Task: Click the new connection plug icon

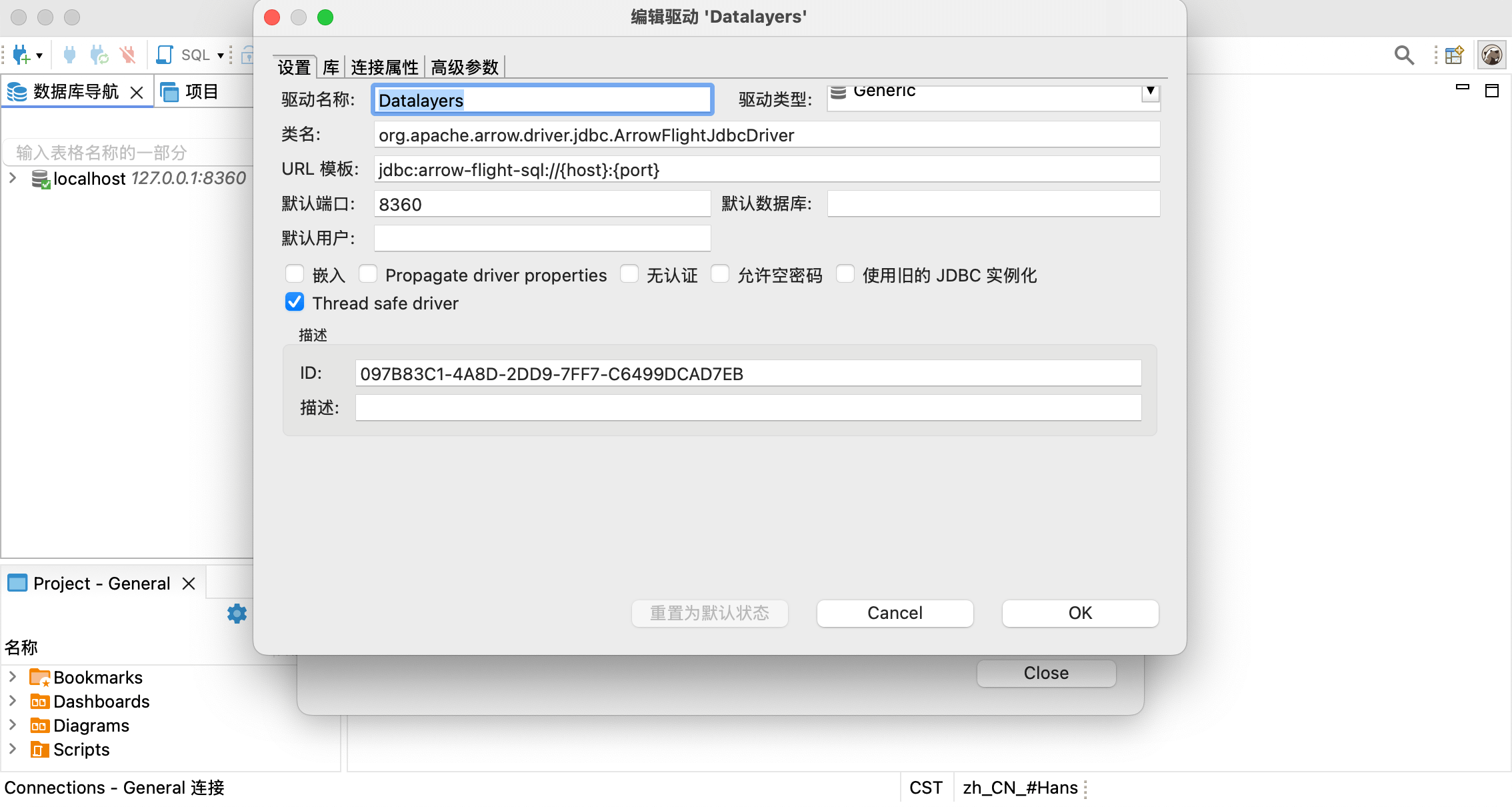Action: click(21, 55)
